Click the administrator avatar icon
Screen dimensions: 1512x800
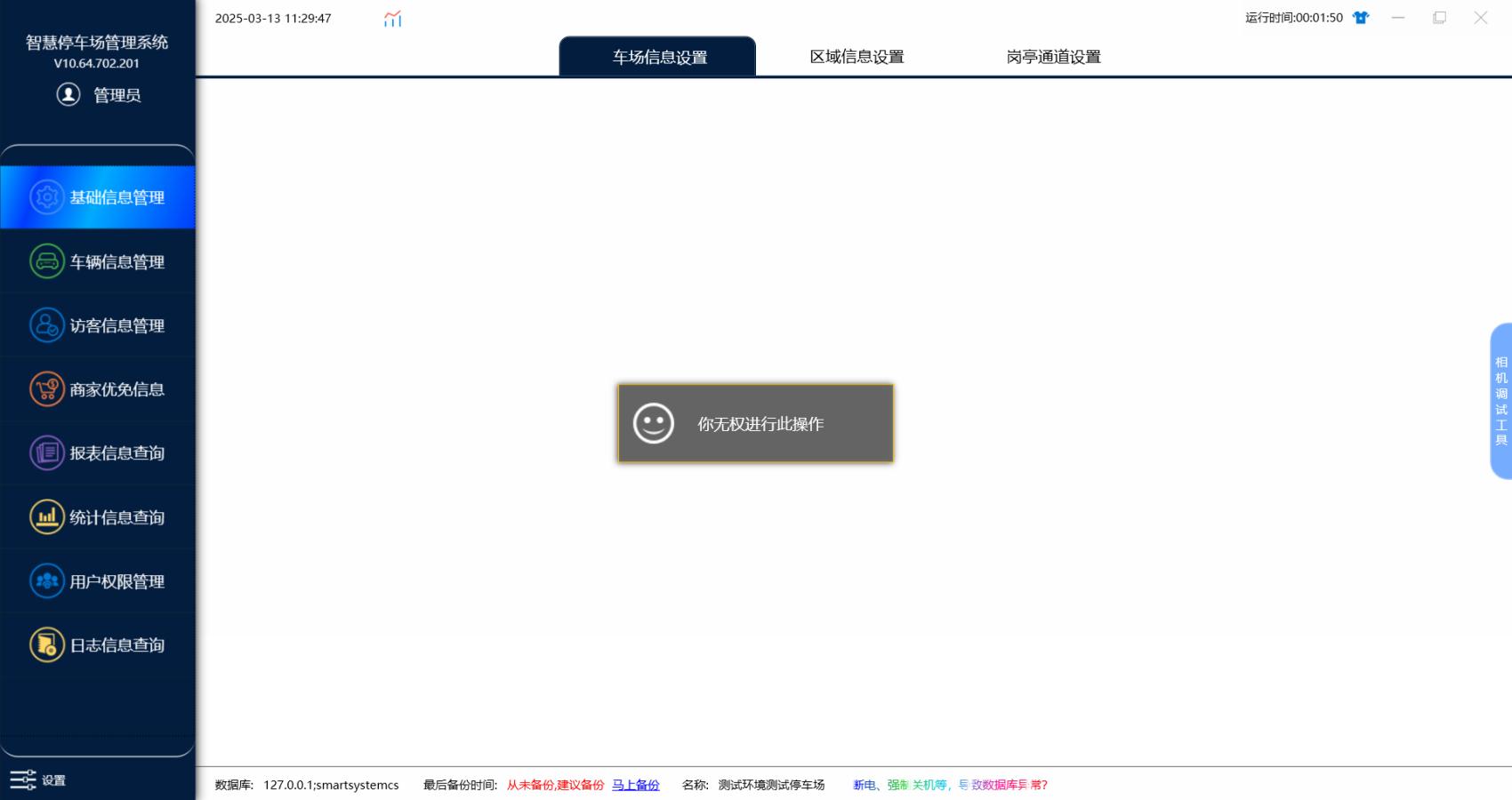(x=68, y=94)
